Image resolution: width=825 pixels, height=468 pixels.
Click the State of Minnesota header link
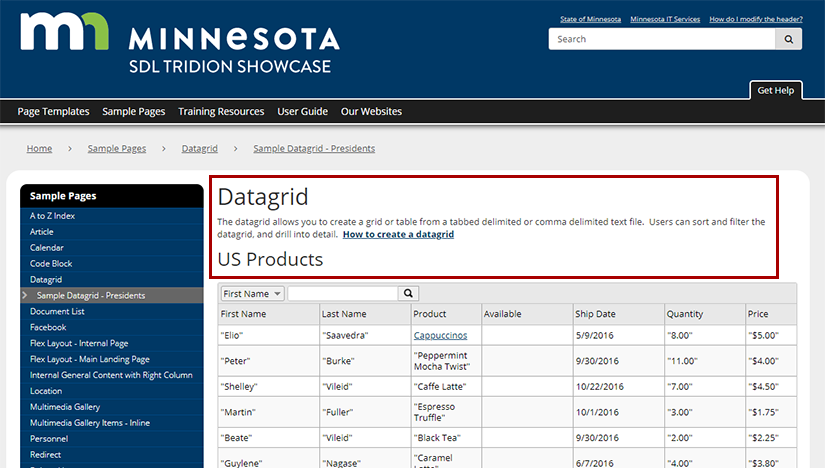pos(590,19)
